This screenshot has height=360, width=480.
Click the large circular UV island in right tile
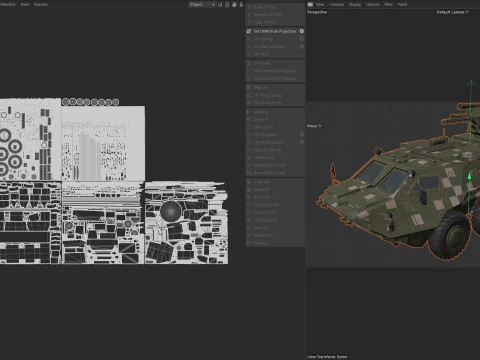(x=171, y=211)
